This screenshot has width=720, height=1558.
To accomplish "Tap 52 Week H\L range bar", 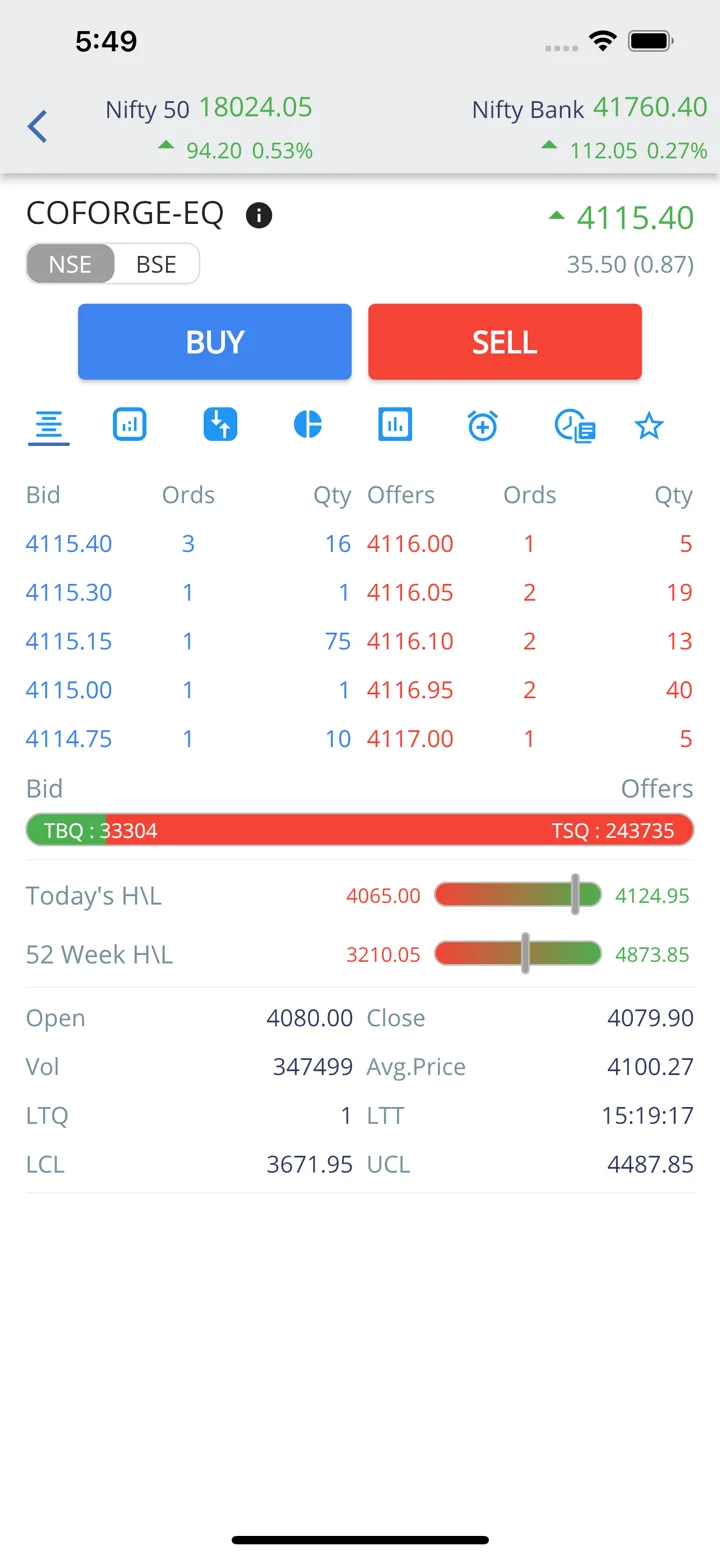I will click(518, 954).
